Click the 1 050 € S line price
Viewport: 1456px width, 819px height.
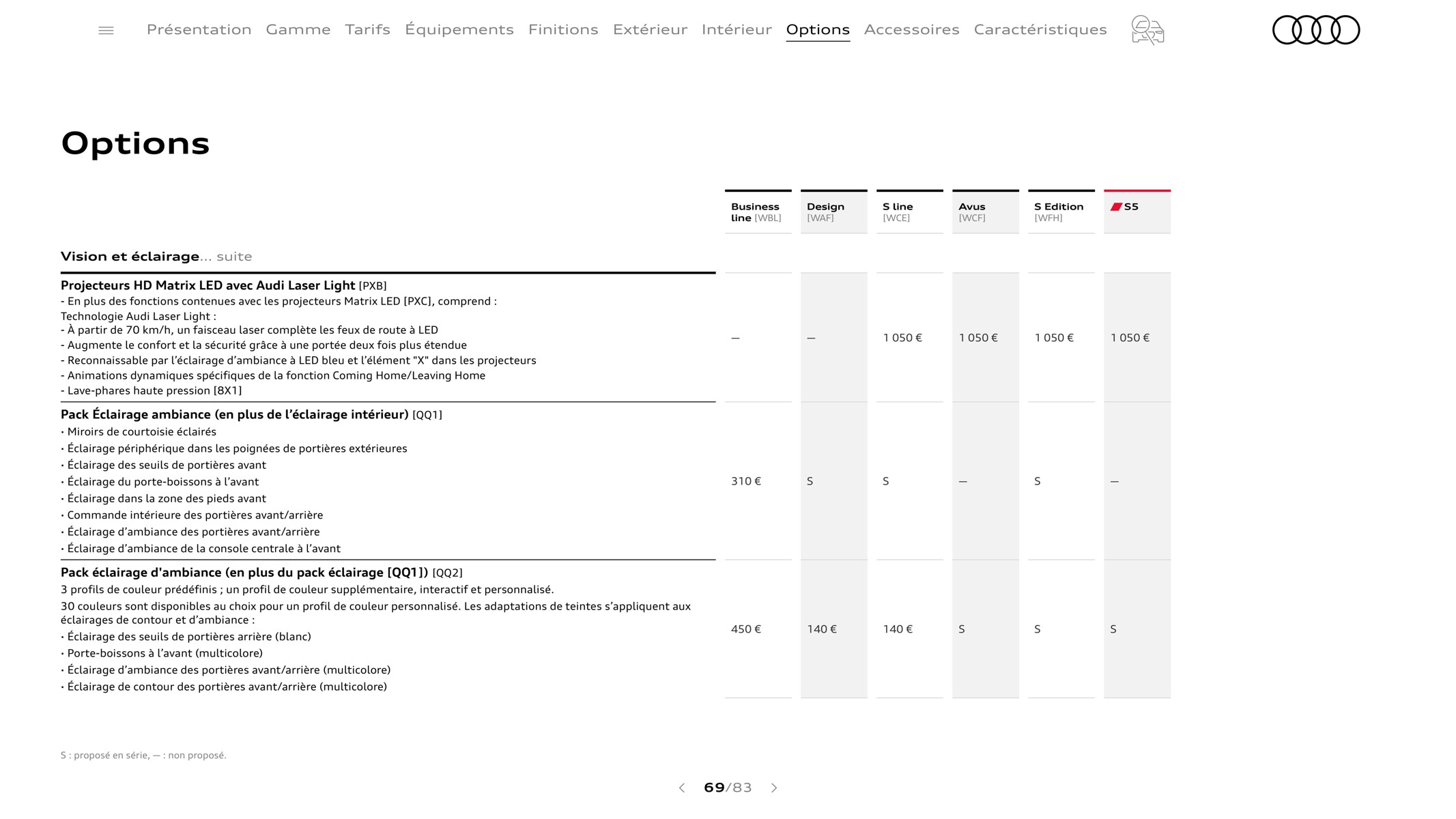click(x=902, y=338)
